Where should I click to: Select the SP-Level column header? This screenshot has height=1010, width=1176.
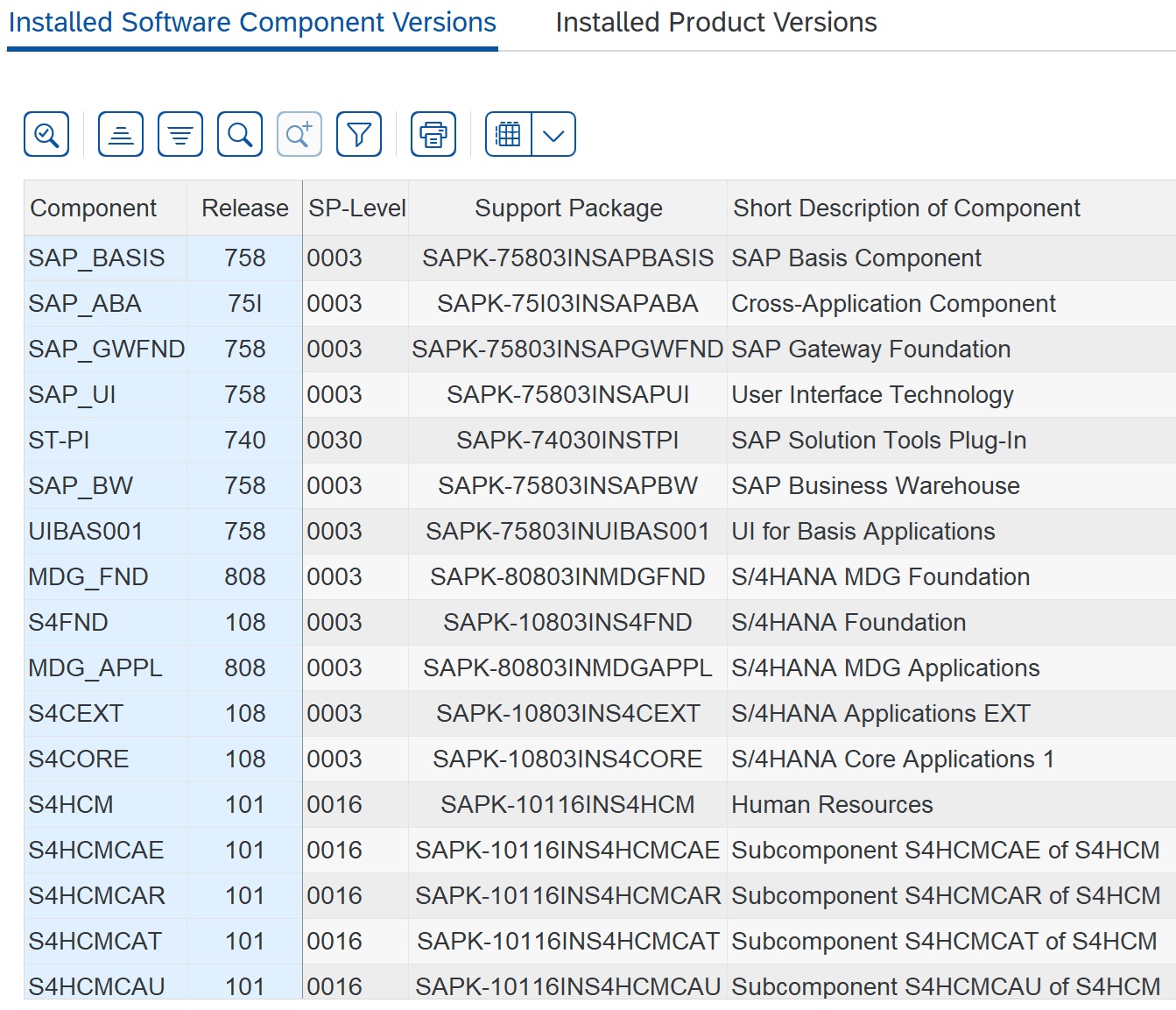point(356,208)
